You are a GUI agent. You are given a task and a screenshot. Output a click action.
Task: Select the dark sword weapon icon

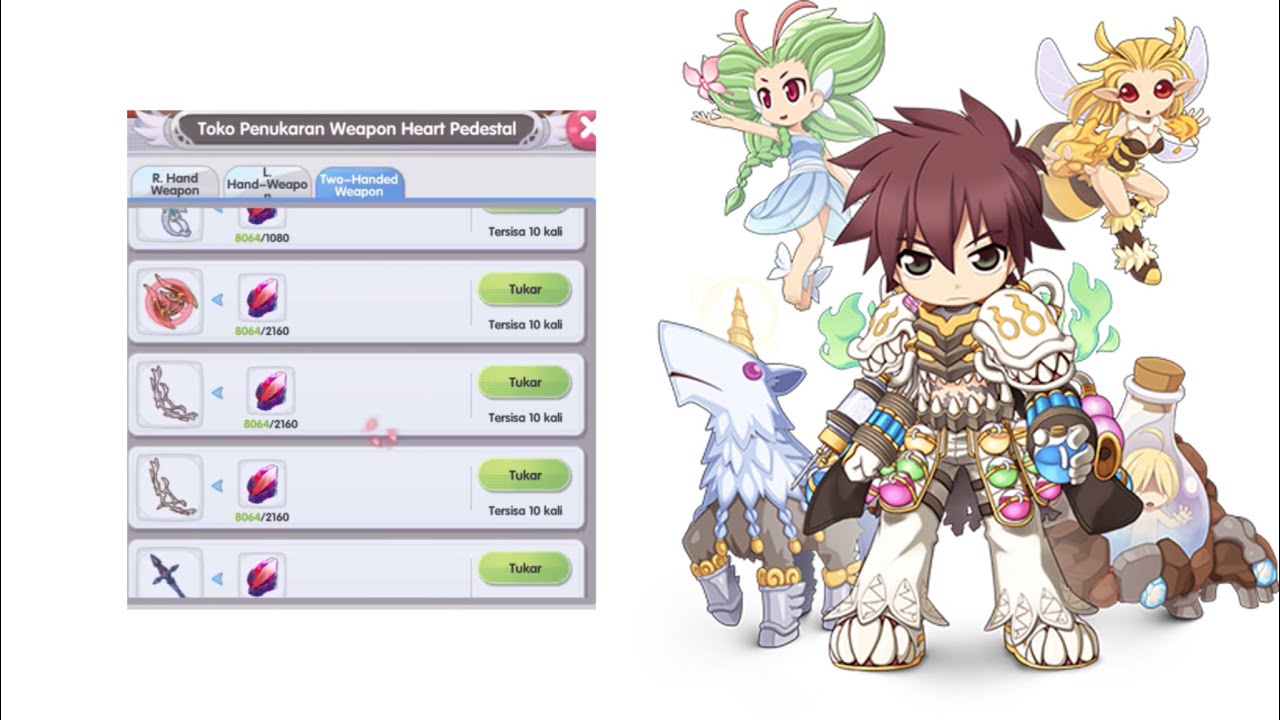click(x=169, y=573)
